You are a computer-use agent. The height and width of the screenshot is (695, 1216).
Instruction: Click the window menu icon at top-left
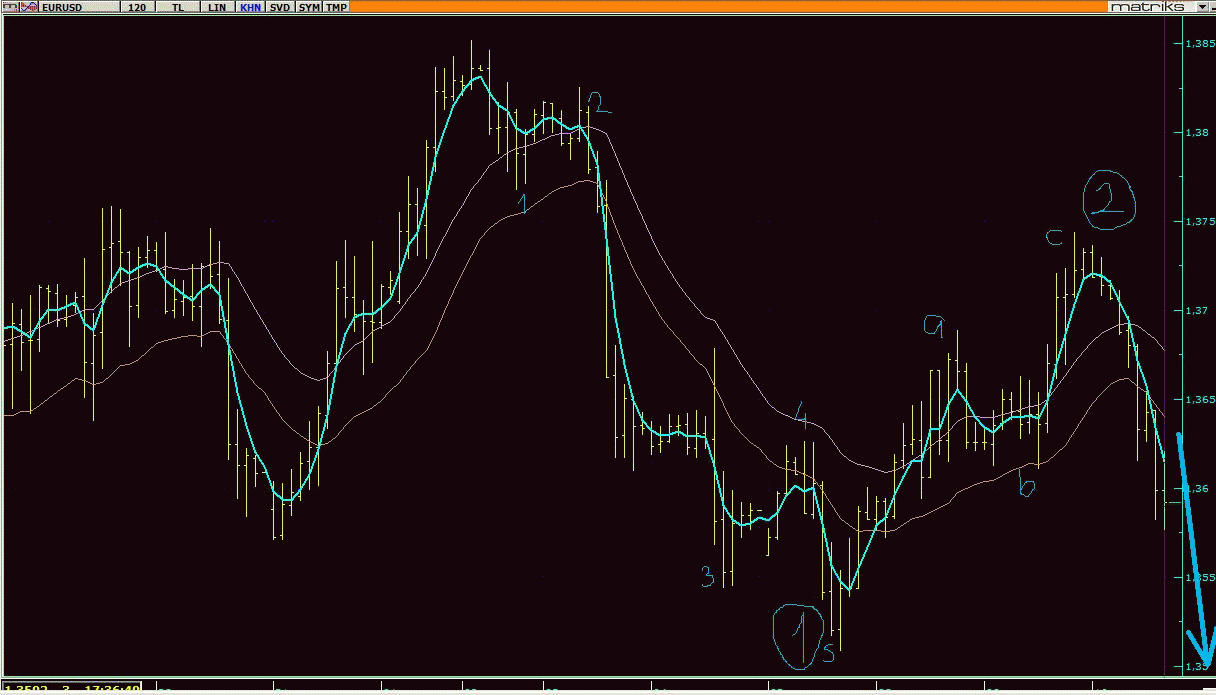coord(9,7)
